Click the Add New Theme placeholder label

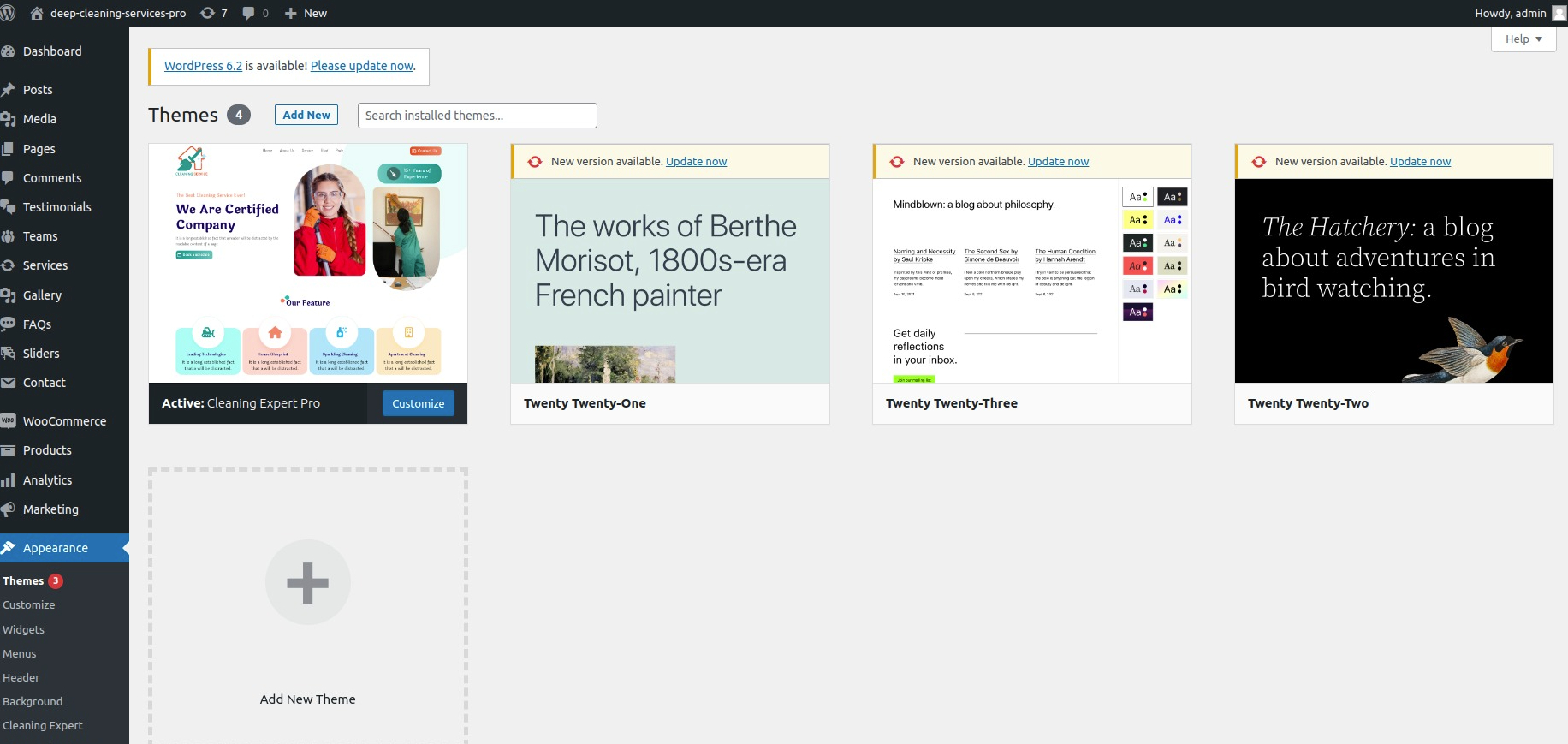tap(308, 699)
